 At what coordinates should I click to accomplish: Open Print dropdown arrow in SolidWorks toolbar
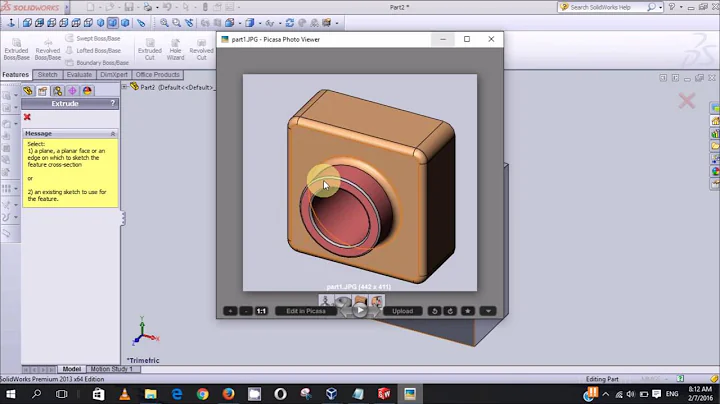(x=157, y=7)
